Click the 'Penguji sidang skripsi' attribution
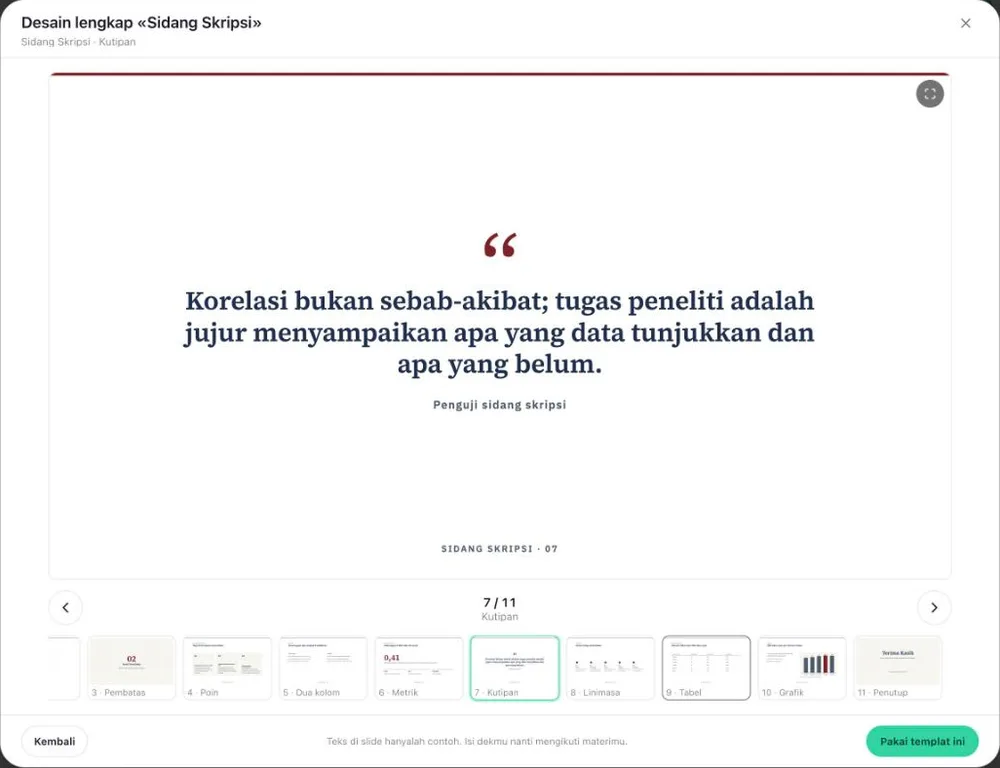1000x768 pixels. (x=499, y=404)
